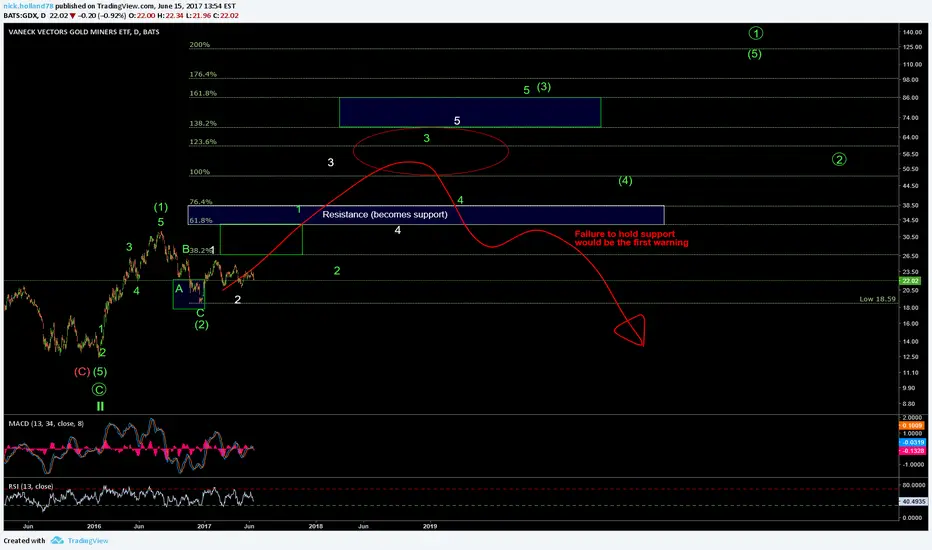This screenshot has width=932, height=550.
Task: Click the 110.00 price axis value
Action: pyautogui.click(x=911, y=64)
